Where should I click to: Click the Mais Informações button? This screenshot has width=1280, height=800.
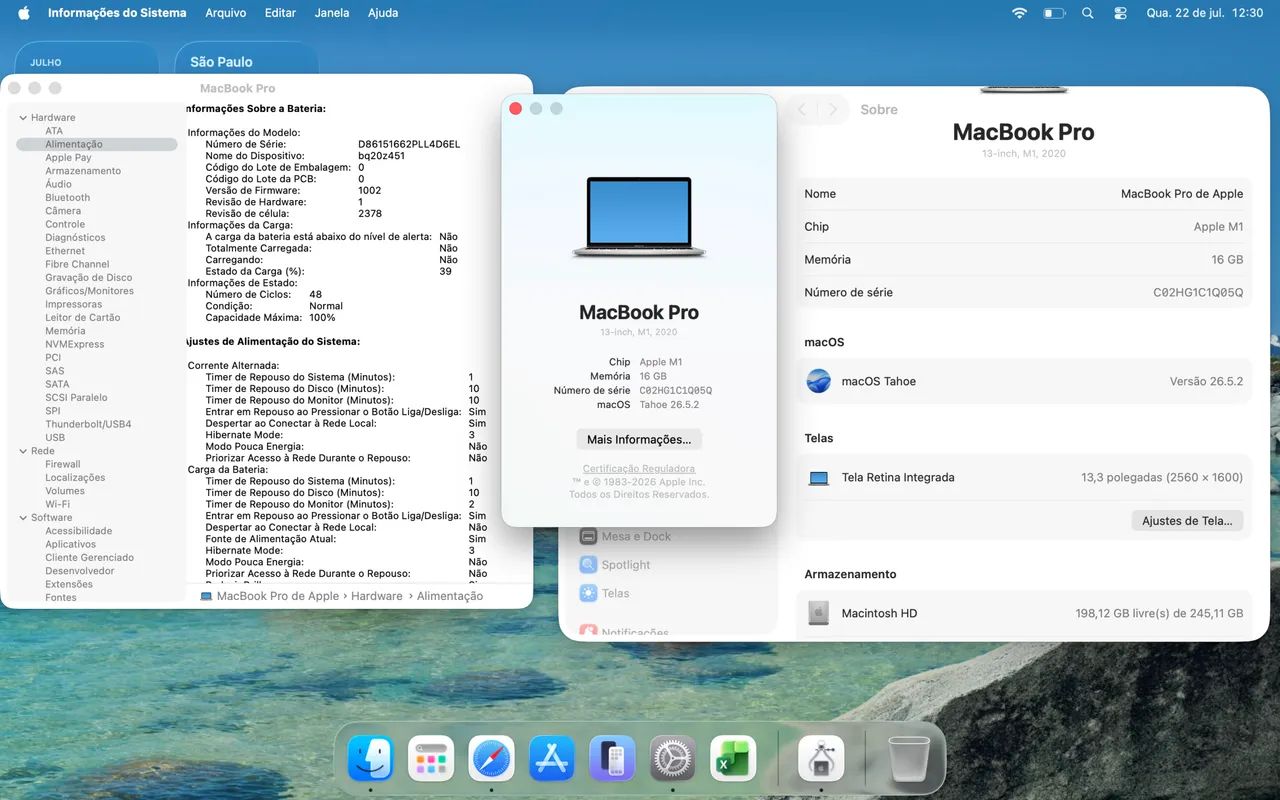coord(639,439)
